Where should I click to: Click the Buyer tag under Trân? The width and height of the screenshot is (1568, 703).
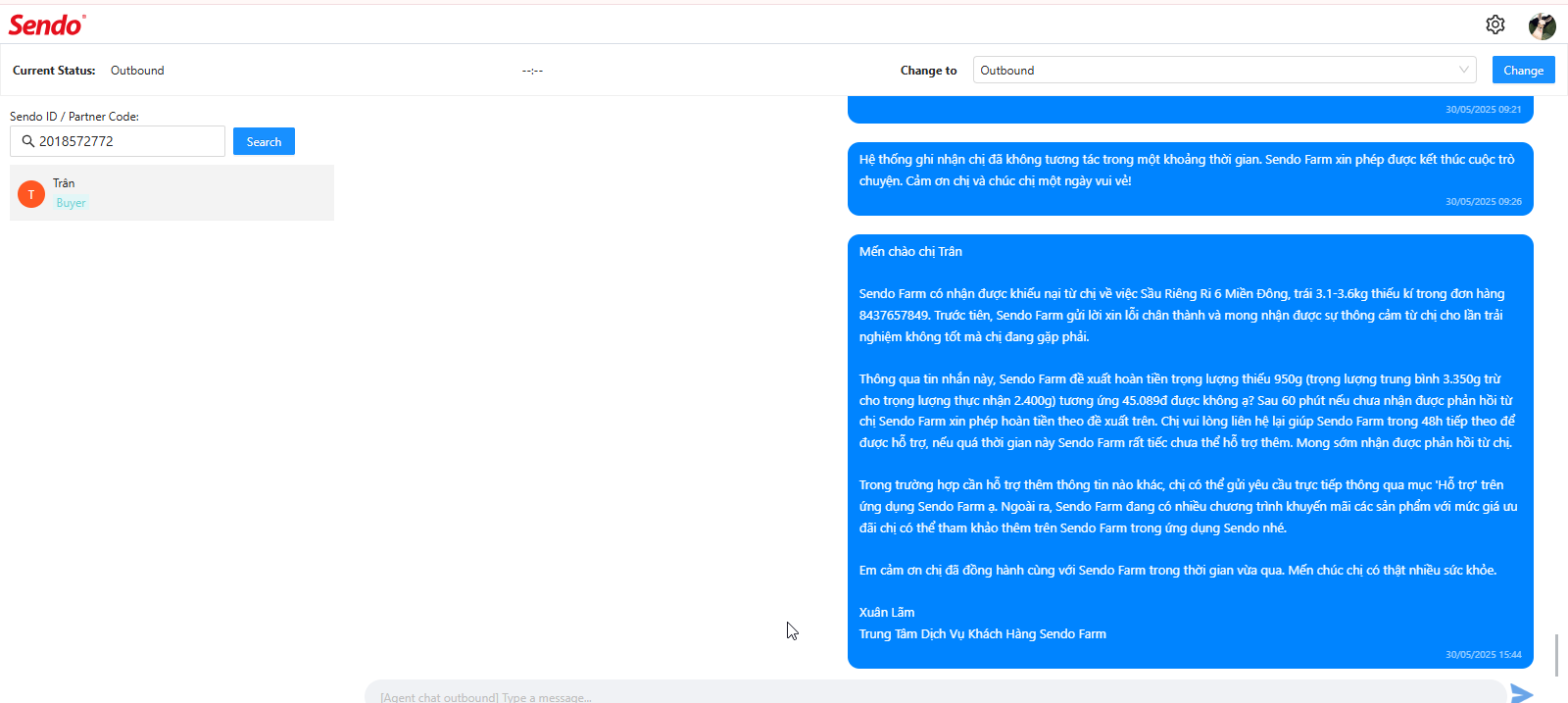pos(71,203)
